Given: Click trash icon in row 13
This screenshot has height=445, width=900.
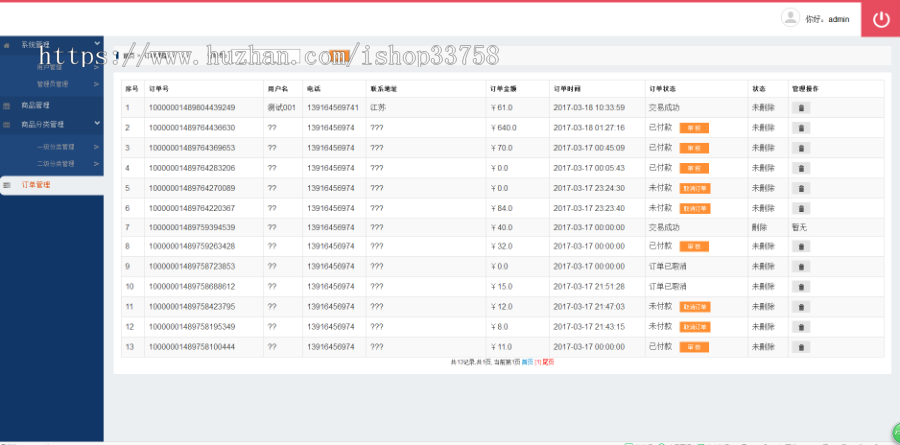Looking at the screenshot, I should coord(801,347).
